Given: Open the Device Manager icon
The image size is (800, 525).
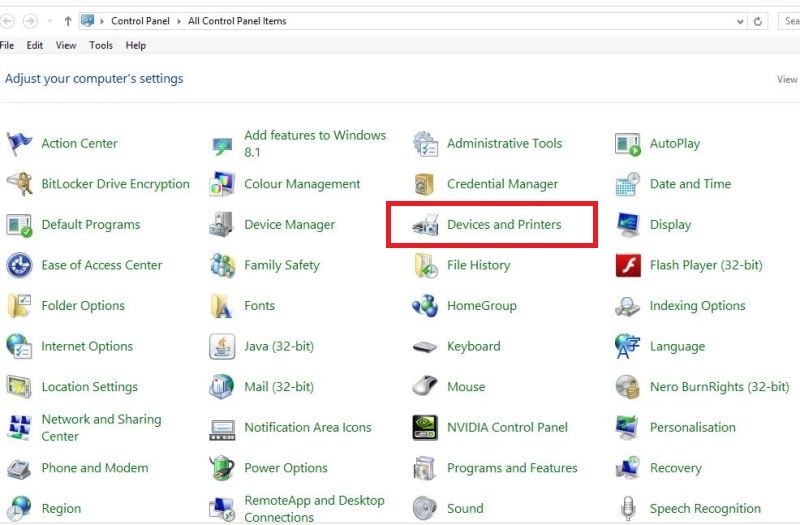Looking at the screenshot, I should coord(222,224).
